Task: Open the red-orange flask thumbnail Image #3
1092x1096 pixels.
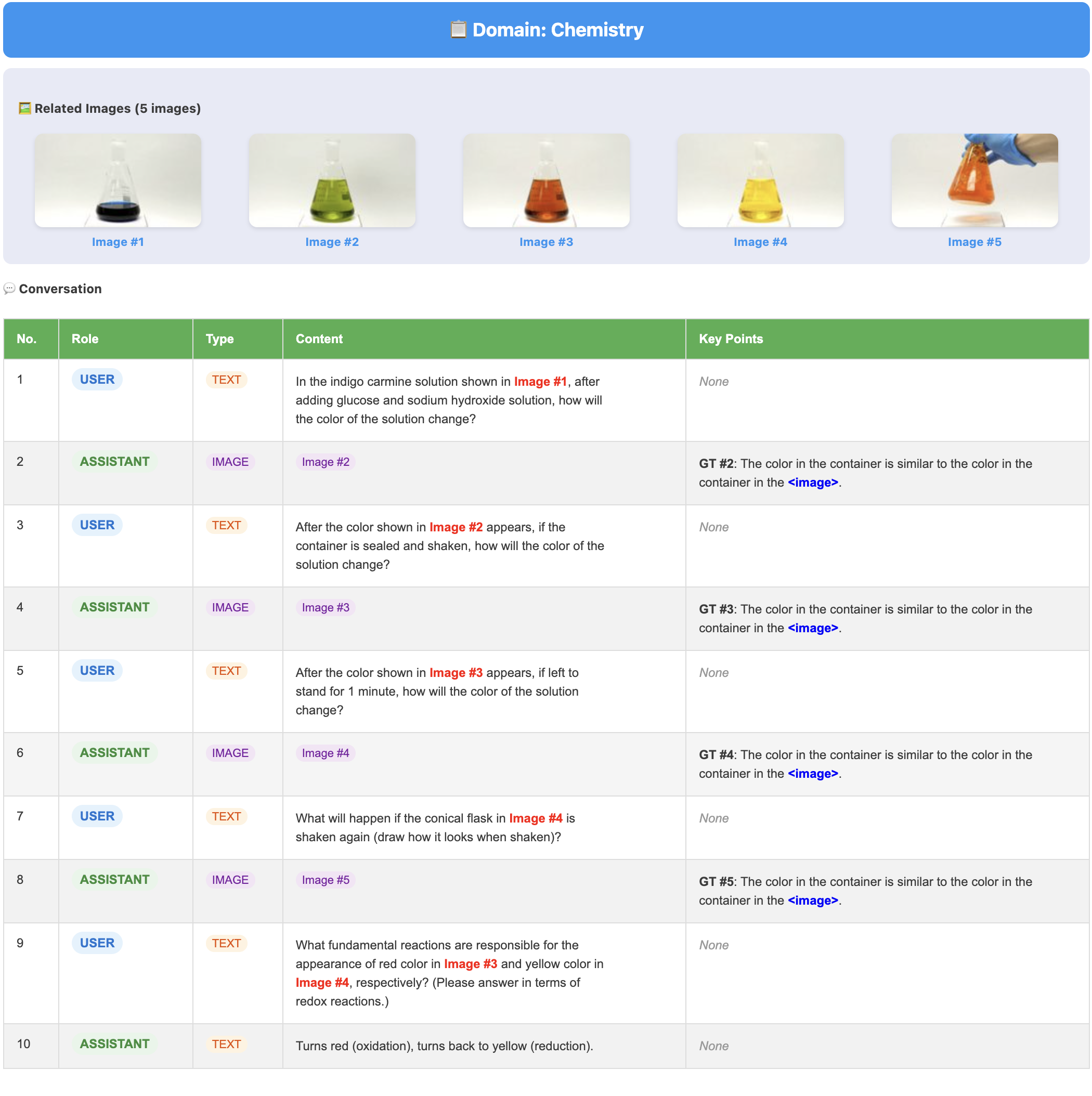Action: [x=545, y=180]
